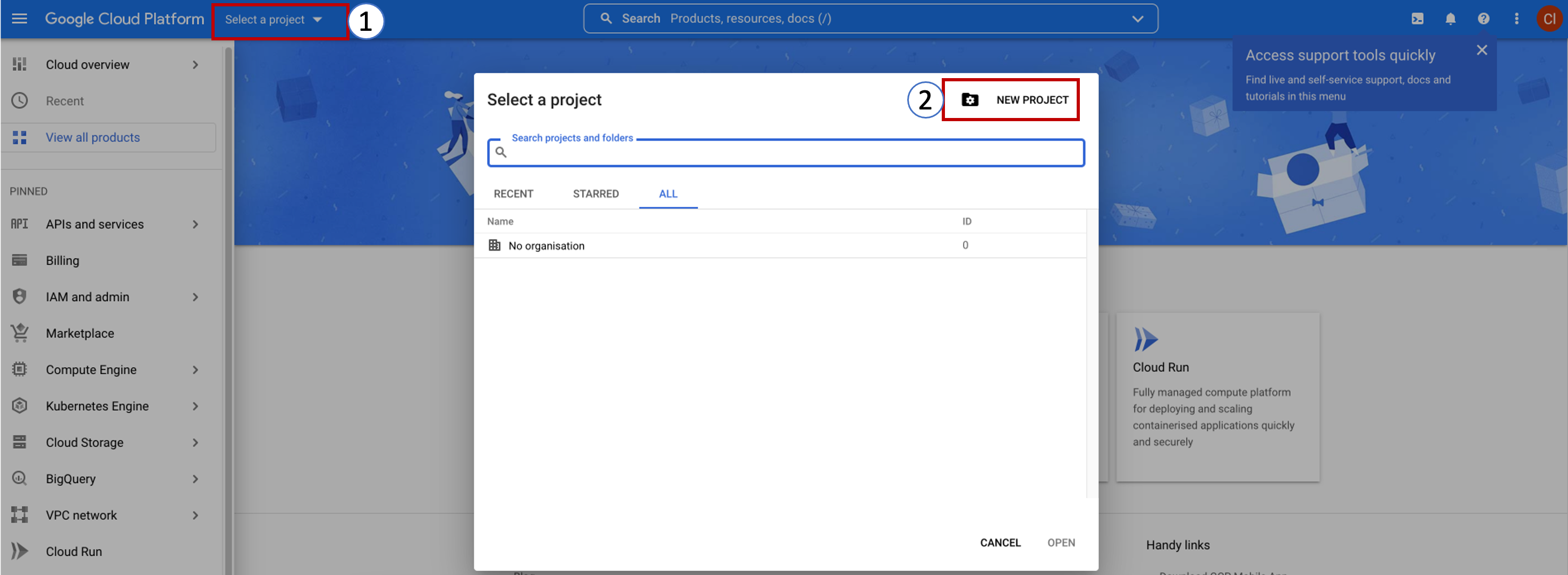Click the IAM shield icon
This screenshot has width=1568, height=575.
click(20, 297)
